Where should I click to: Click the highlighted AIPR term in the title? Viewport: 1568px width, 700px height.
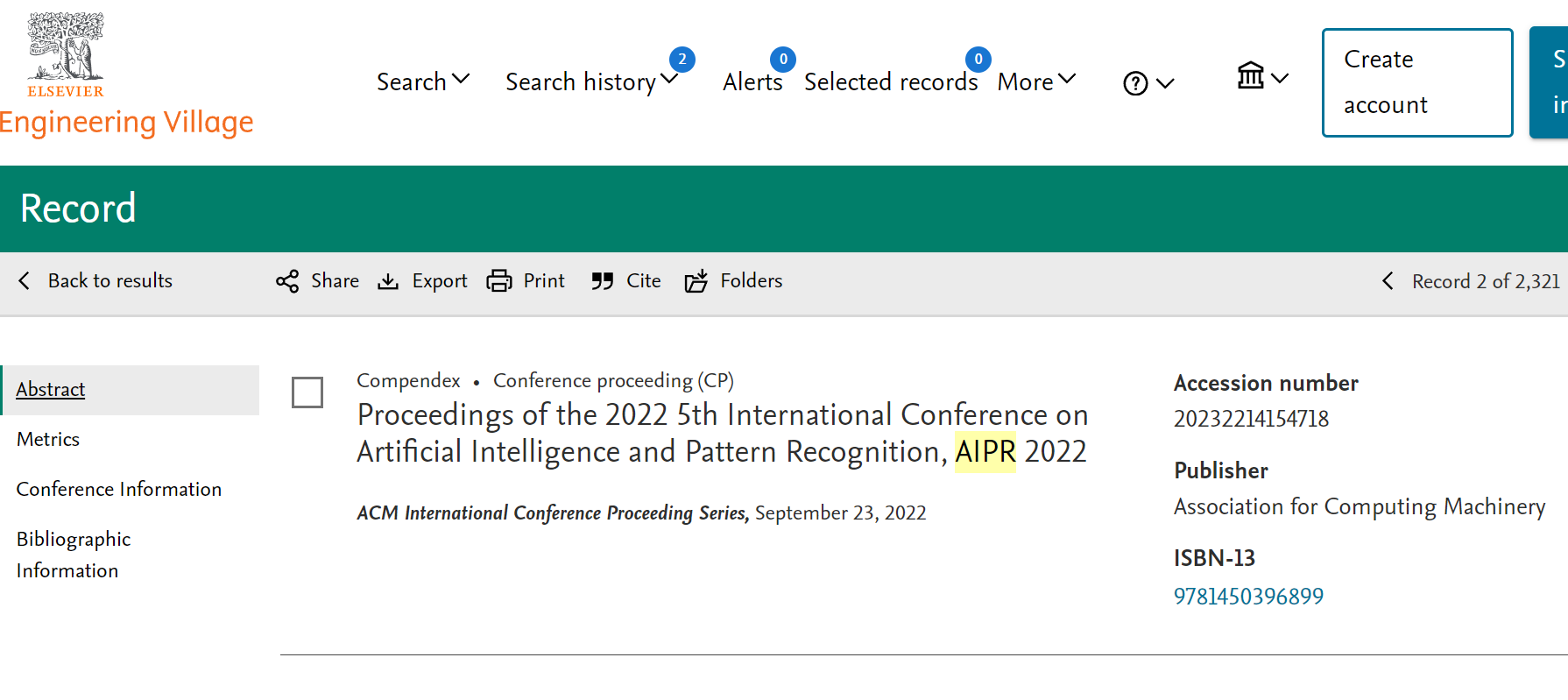click(985, 452)
